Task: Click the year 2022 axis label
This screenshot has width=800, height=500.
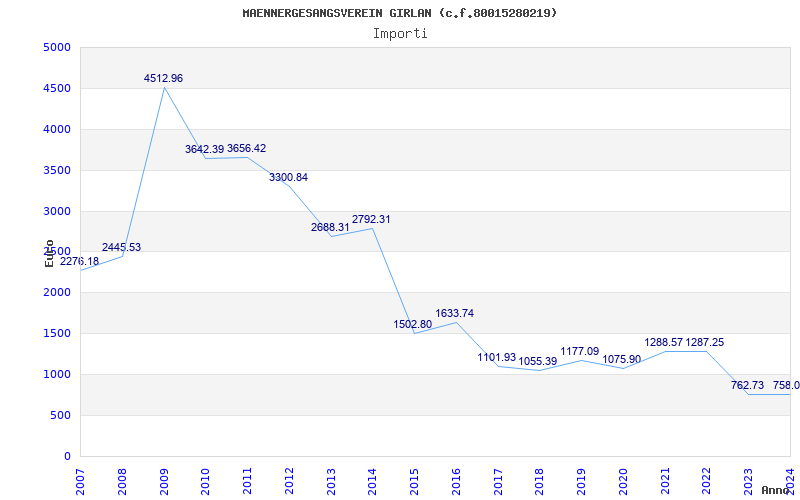Action: 707,481
